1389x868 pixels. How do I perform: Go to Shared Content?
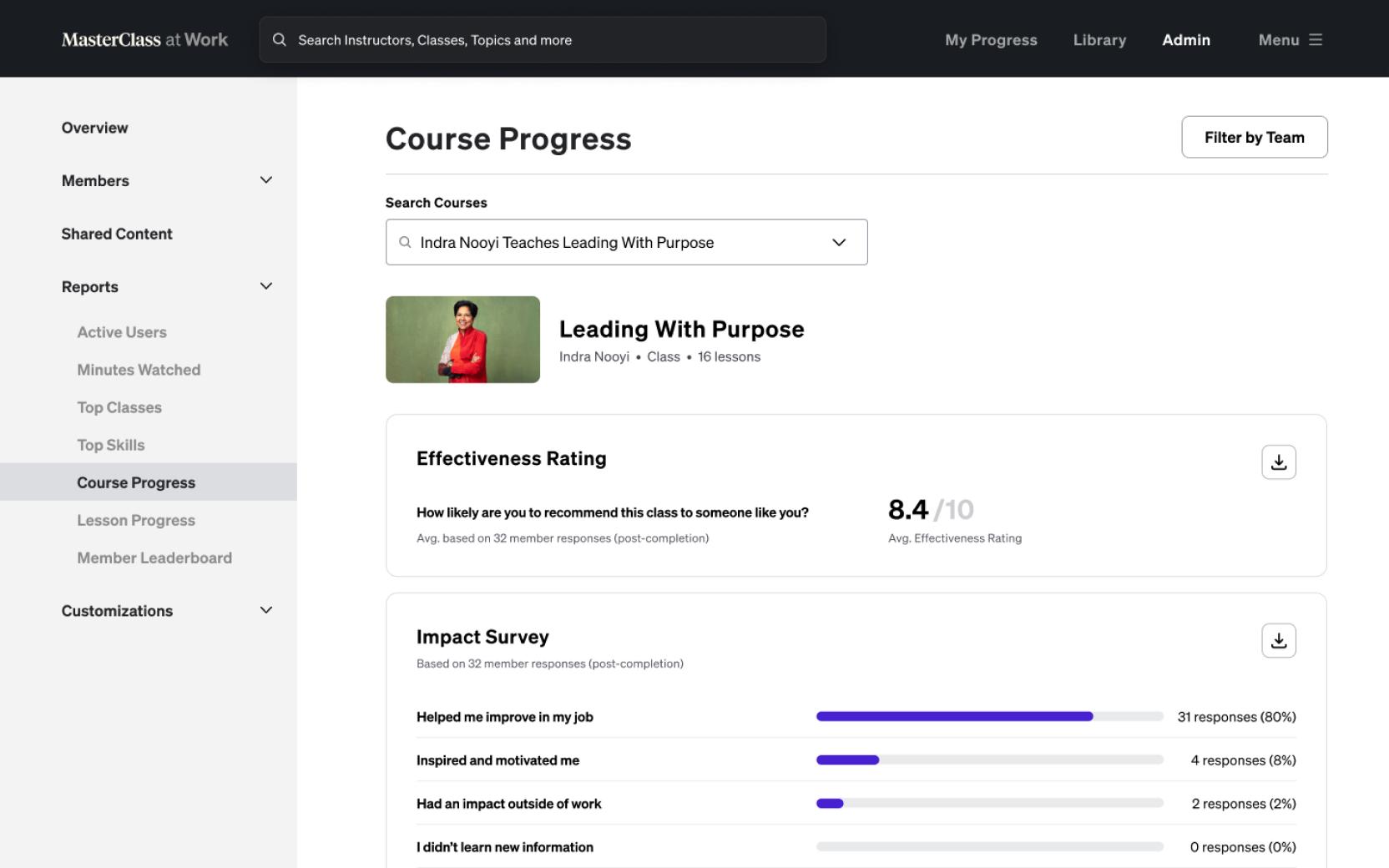click(x=117, y=234)
